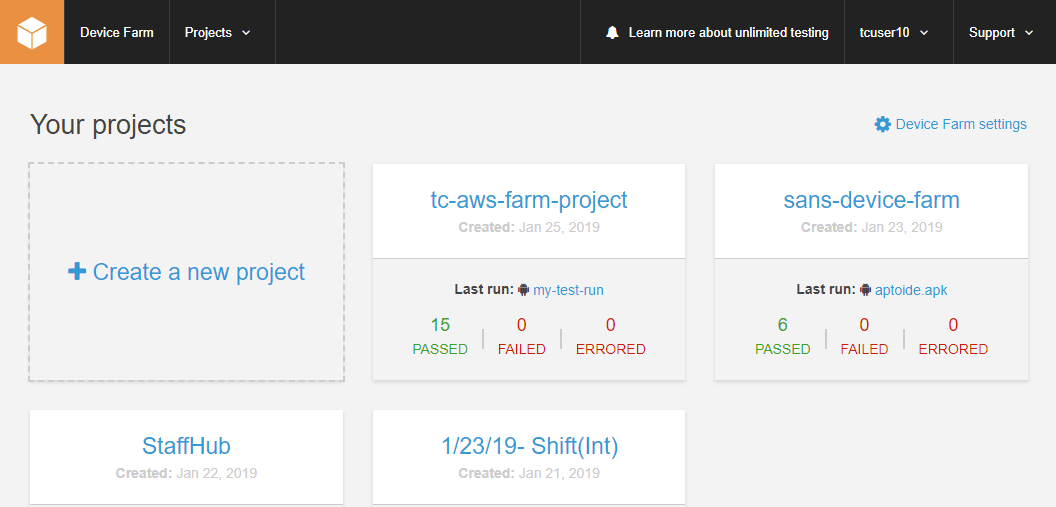Click Last run label in tc-aws-farm-project card
The height and width of the screenshot is (507, 1056).
(484, 290)
